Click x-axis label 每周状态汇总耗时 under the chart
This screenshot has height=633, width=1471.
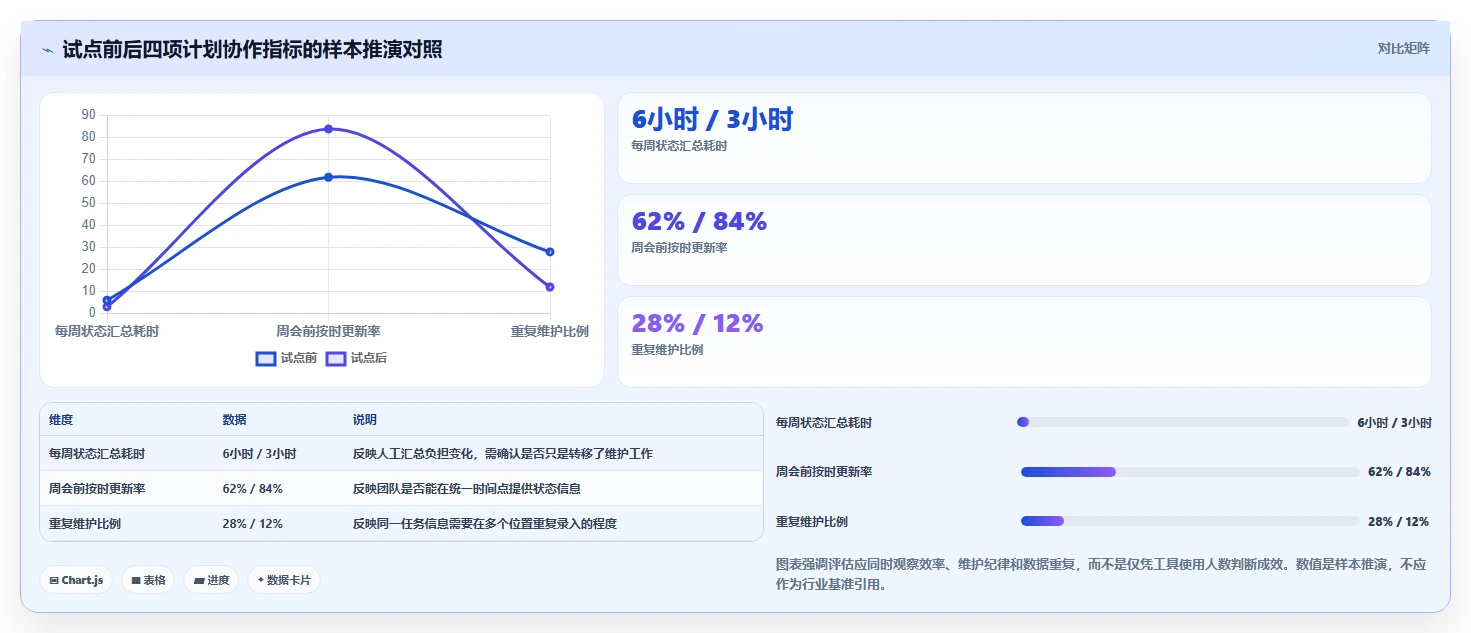tap(107, 331)
